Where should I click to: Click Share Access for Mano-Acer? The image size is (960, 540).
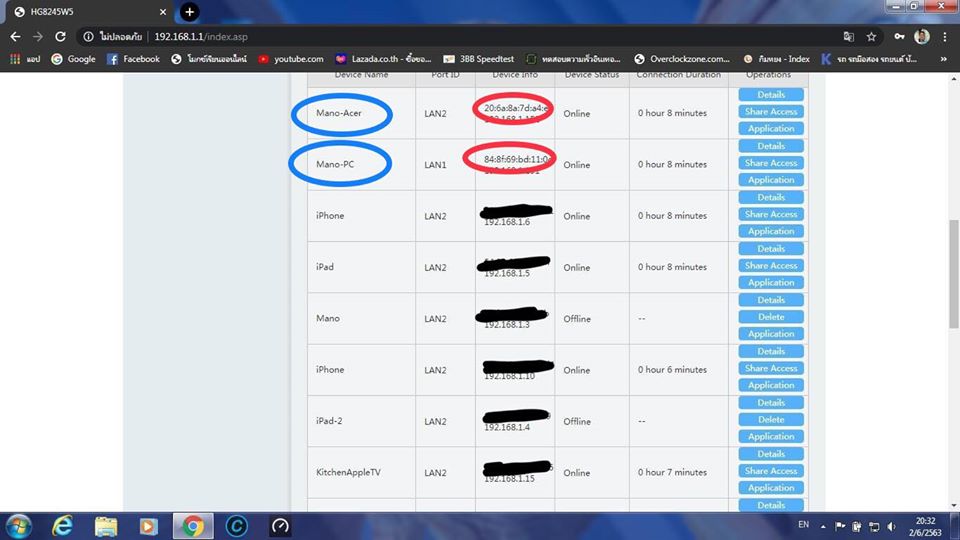[x=771, y=112]
